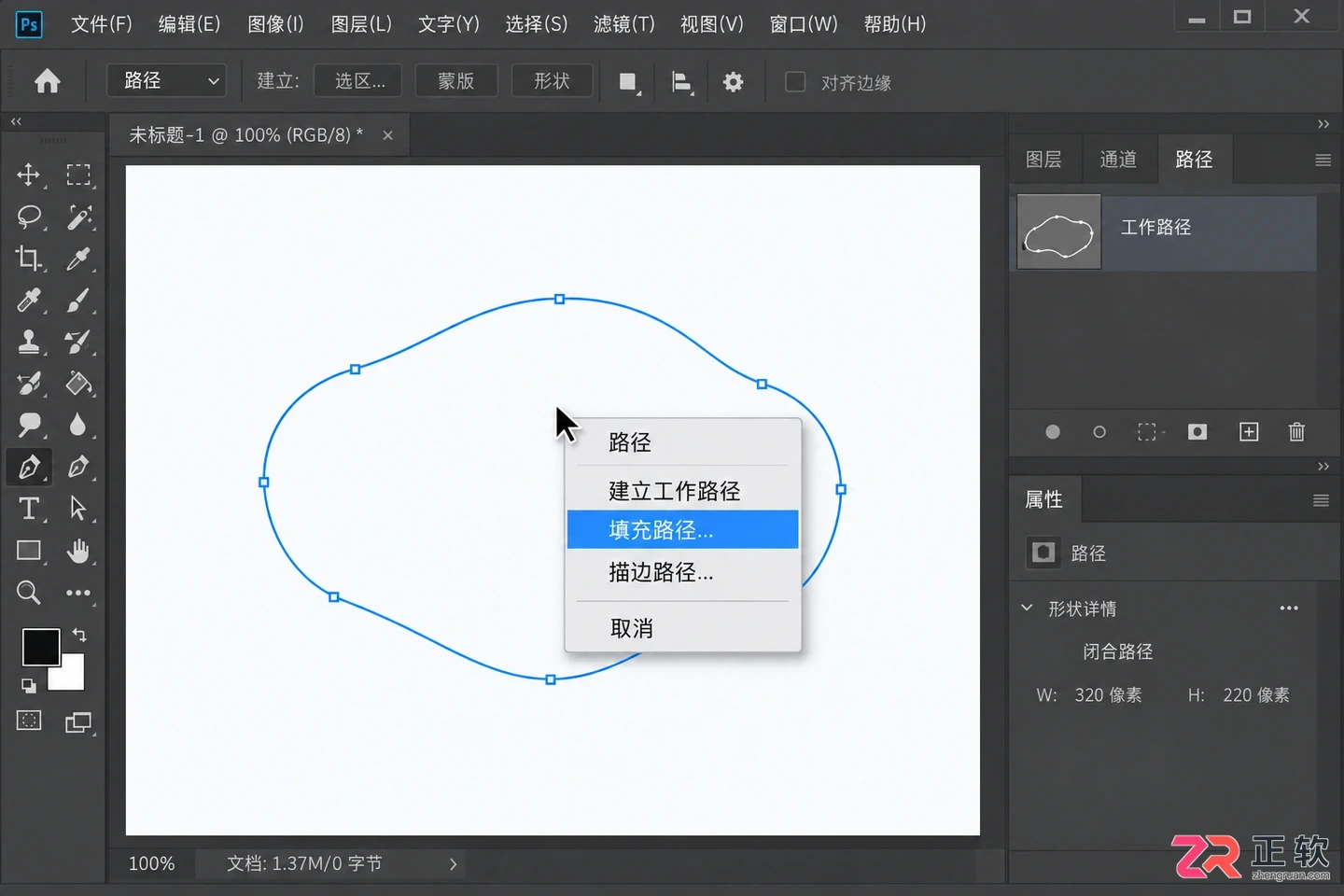Screen dimensions: 1344x896
Task: Choose 描边路径... from context menu
Action: pos(682,572)
